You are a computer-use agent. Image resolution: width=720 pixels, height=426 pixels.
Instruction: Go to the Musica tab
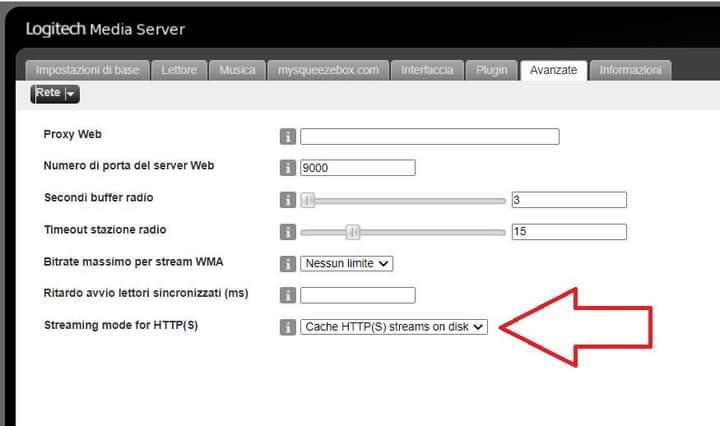tap(237, 70)
